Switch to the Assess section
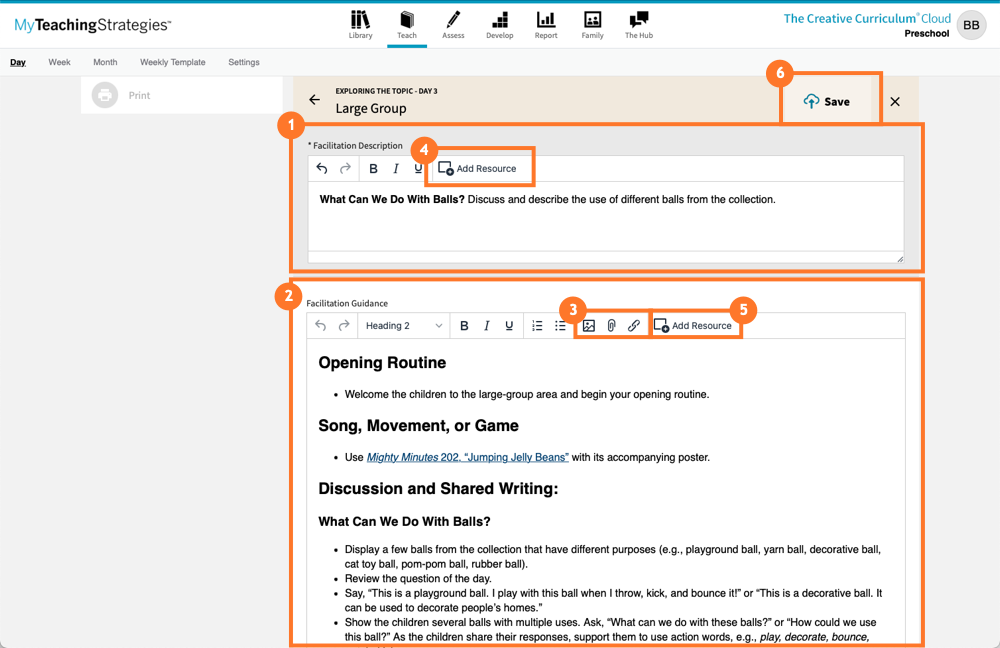Viewport: 1000px width, 648px height. pos(453,25)
